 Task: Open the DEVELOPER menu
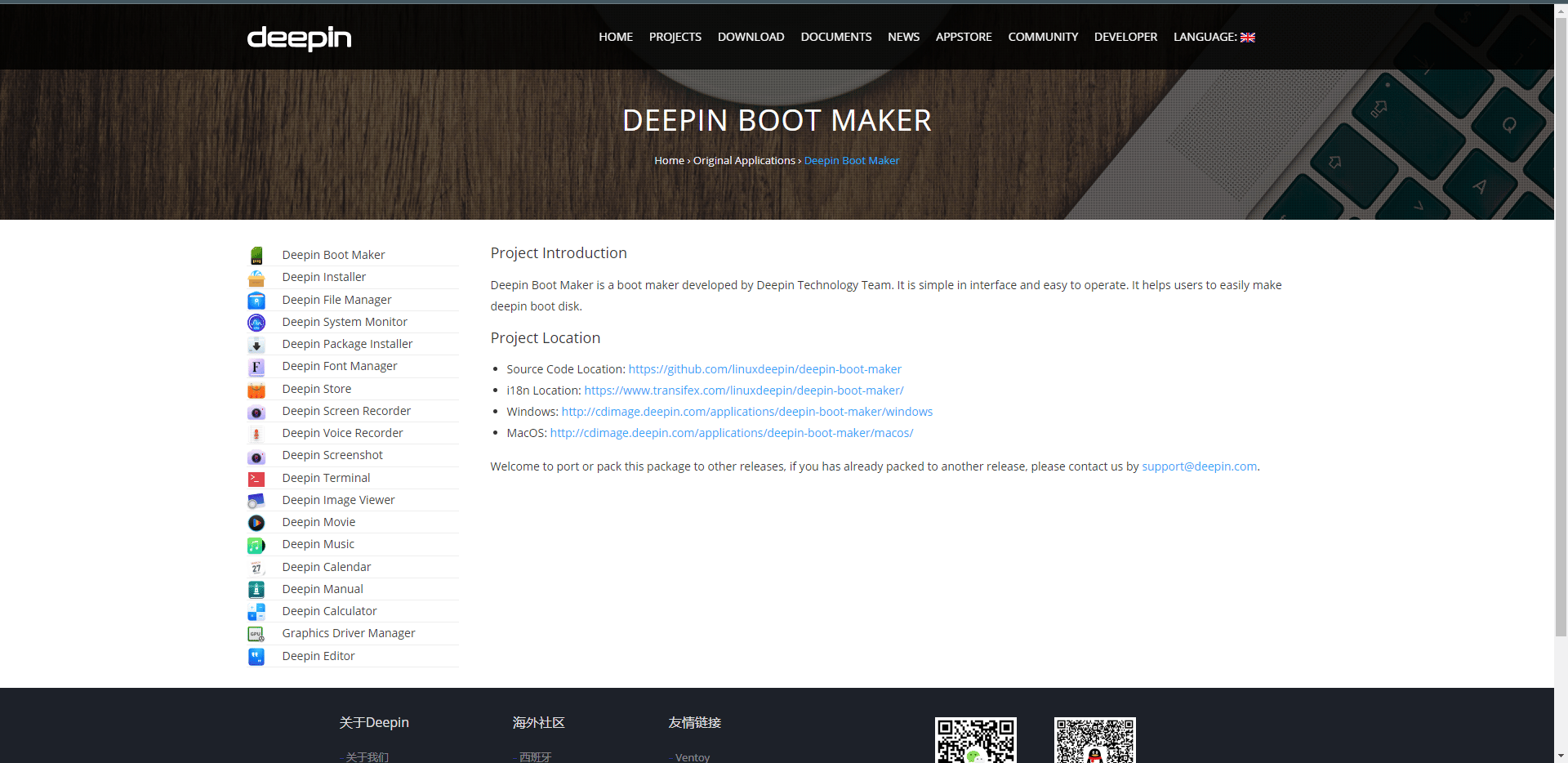1126,37
